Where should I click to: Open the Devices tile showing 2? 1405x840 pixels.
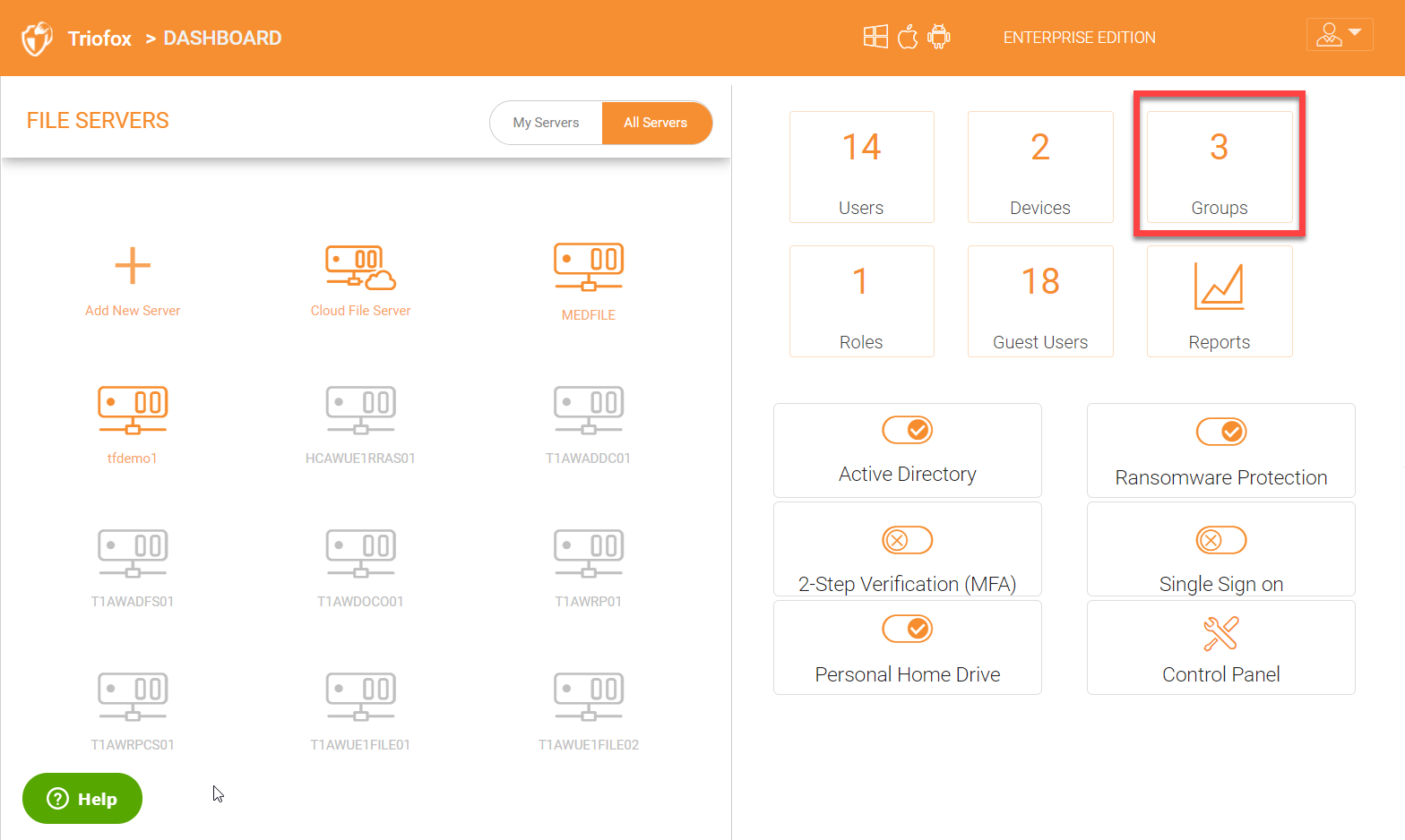[1040, 167]
